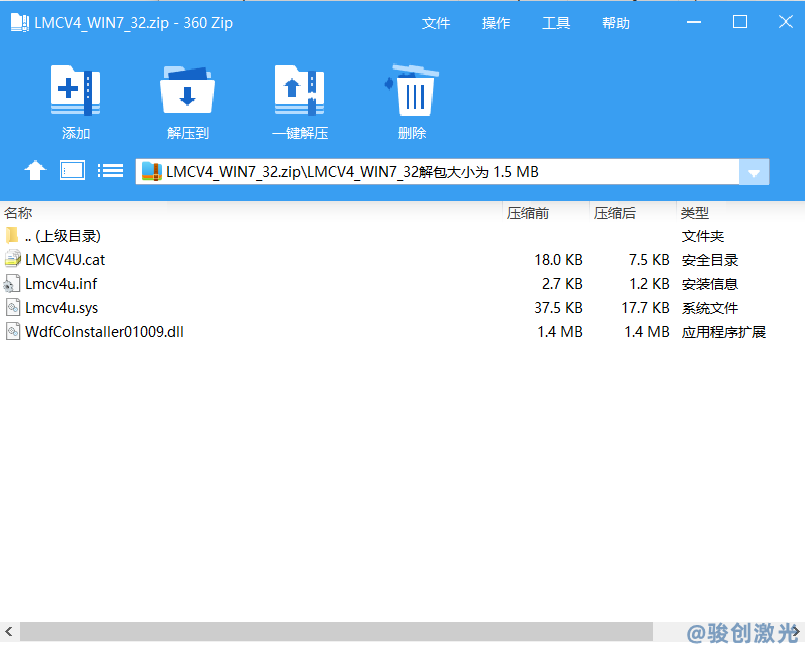Click the horizontal scrollbar thumb
This screenshot has height=647, width=805.
point(336,632)
